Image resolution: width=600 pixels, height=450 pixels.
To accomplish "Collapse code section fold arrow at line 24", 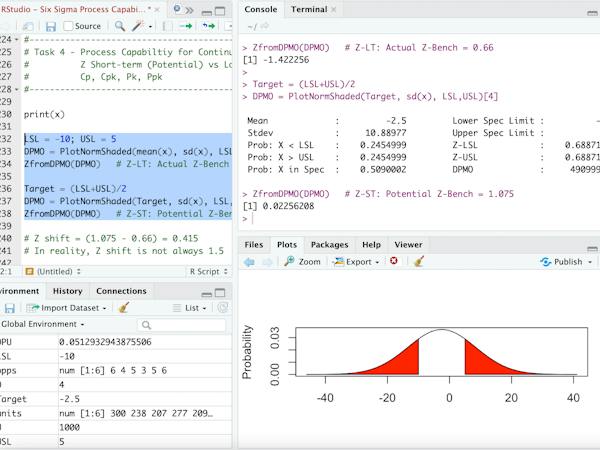I will (16, 39).
